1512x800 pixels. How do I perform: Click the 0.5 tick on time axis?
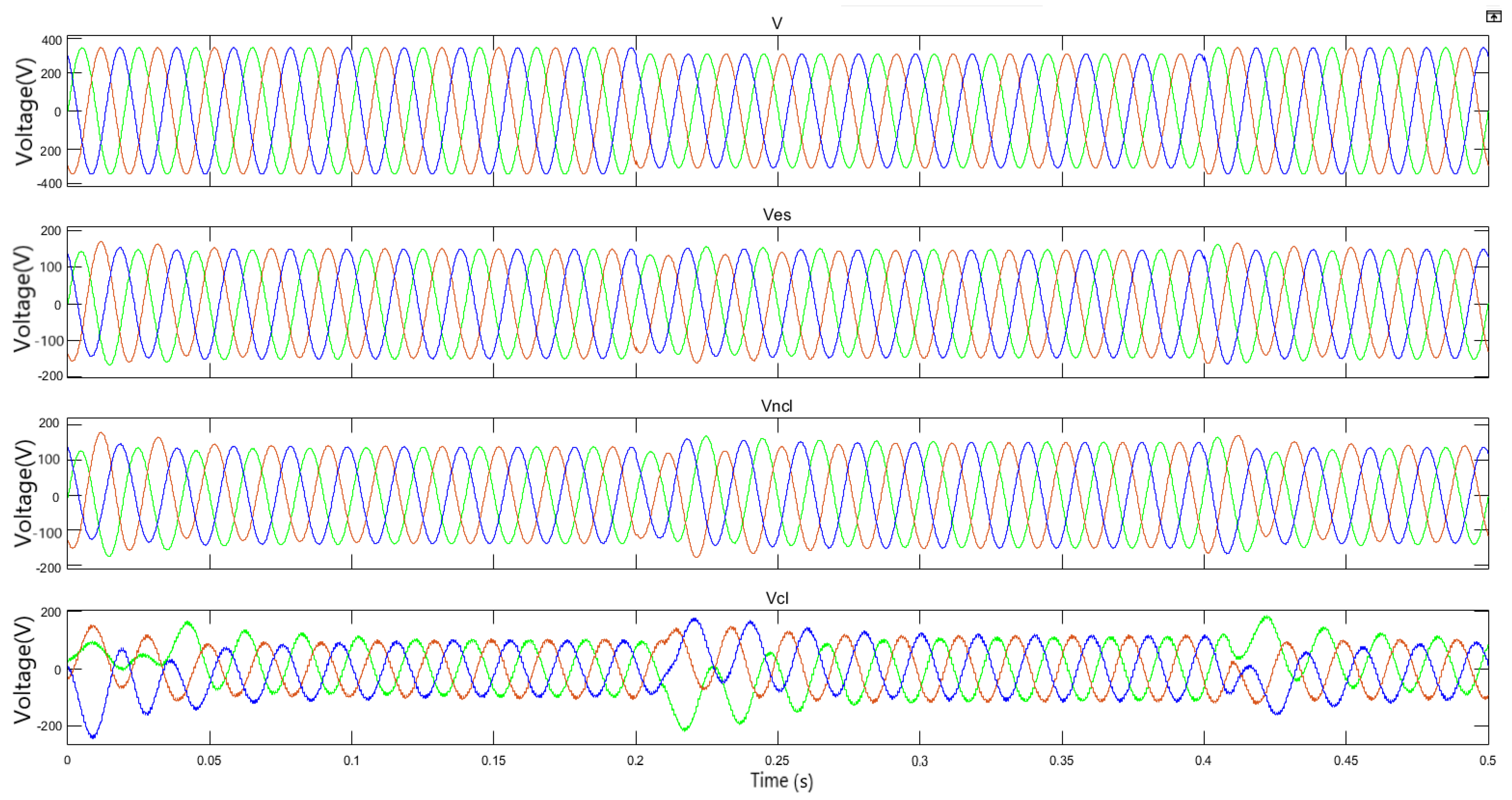1488,761
